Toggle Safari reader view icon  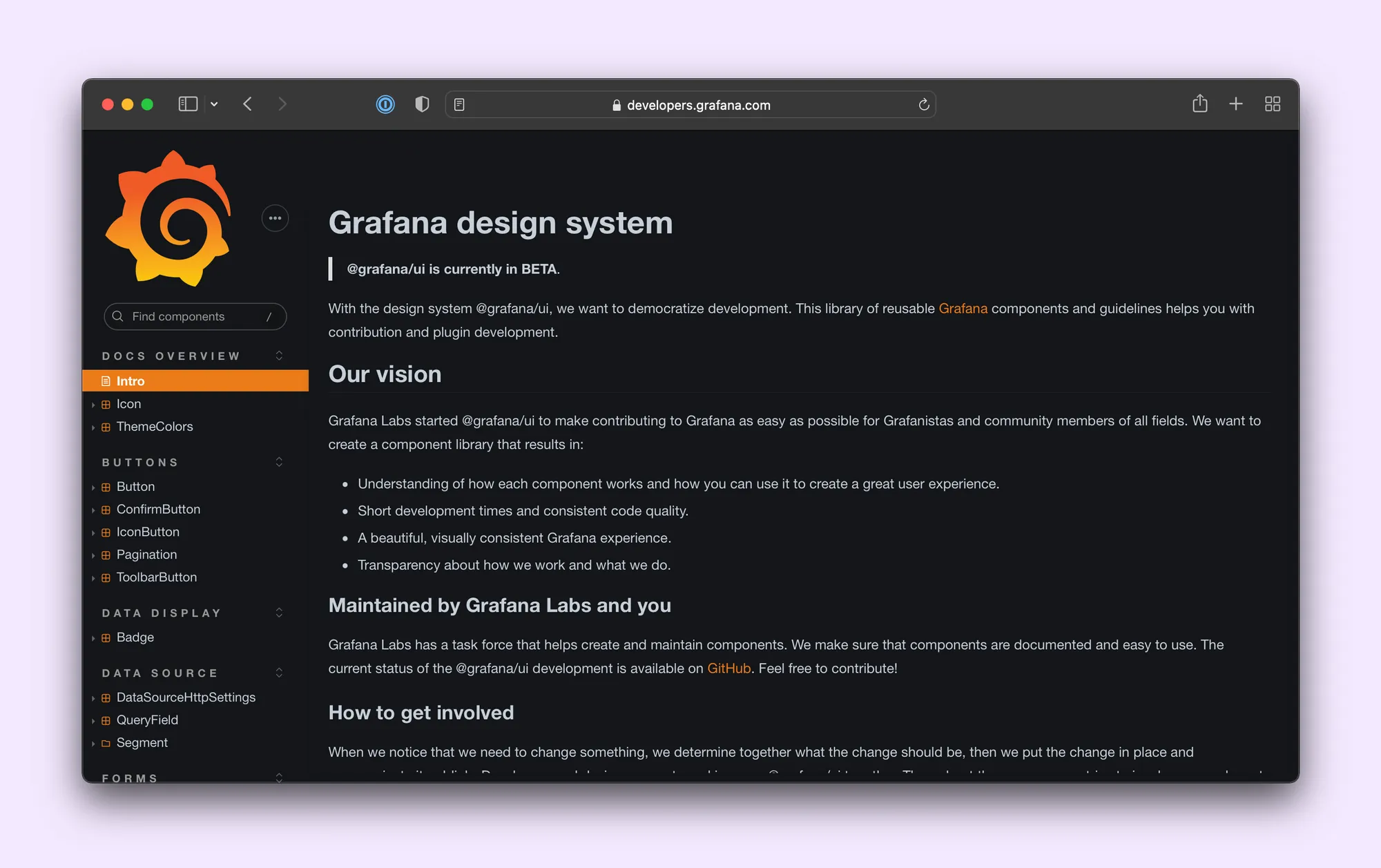point(459,105)
